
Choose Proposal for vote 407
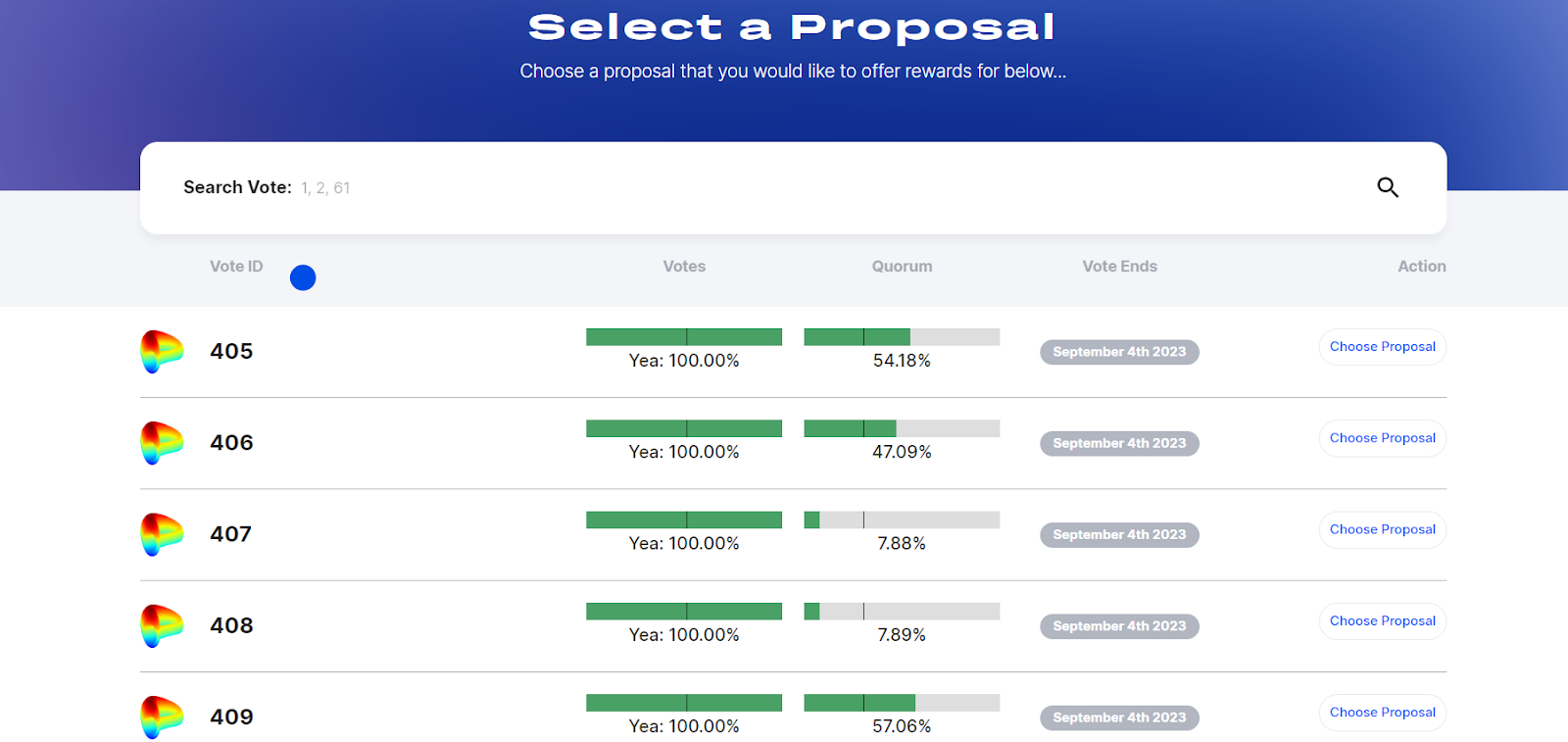(1382, 529)
